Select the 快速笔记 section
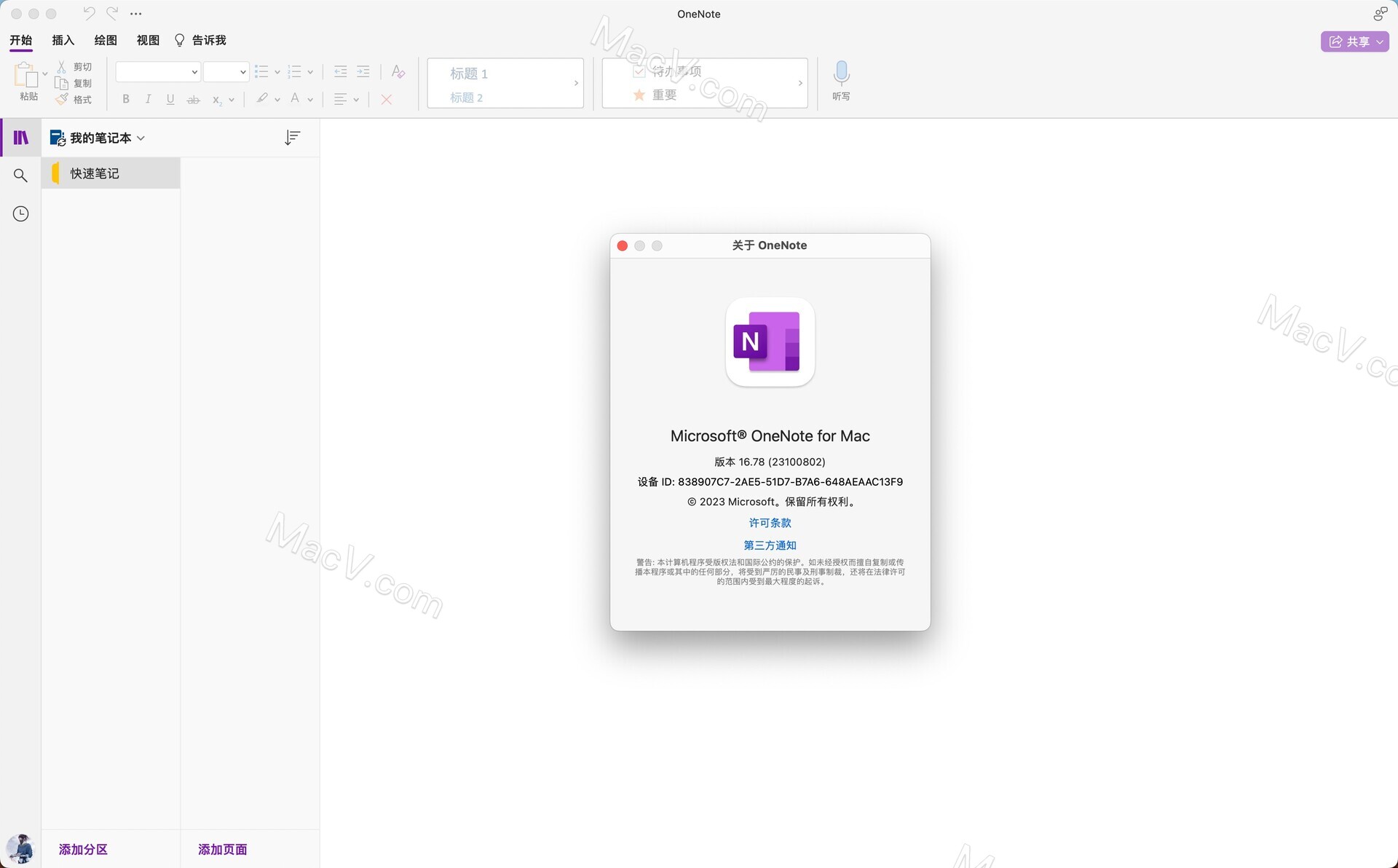The width and height of the screenshot is (1398, 868). pyautogui.click(x=111, y=173)
